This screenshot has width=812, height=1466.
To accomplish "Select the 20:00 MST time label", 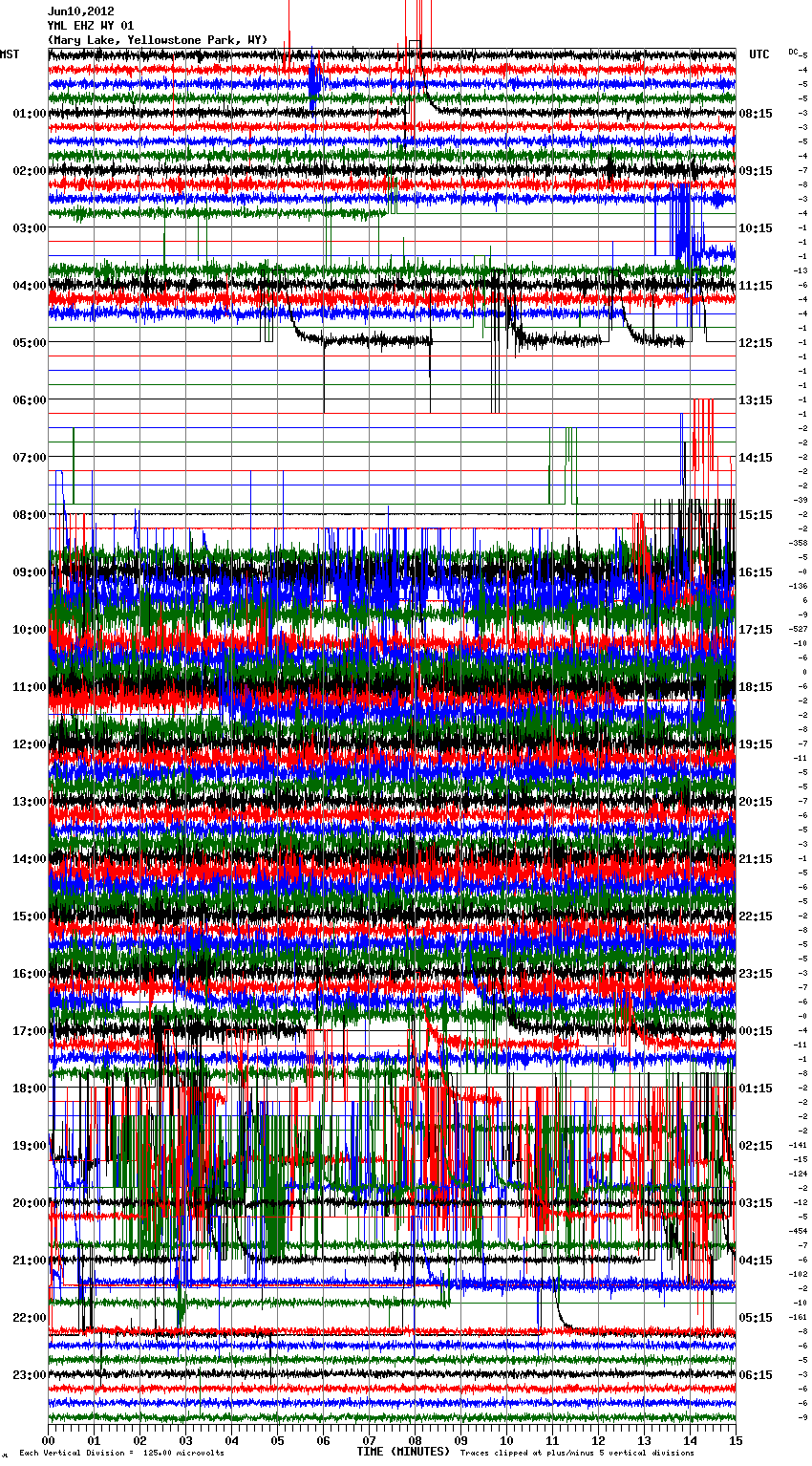I will [x=30, y=1203].
